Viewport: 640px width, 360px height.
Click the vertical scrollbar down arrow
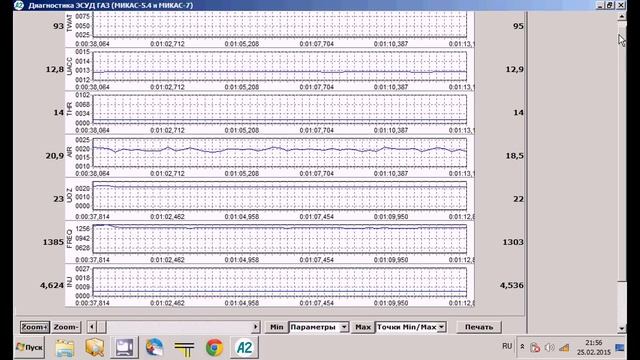point(622,328)
